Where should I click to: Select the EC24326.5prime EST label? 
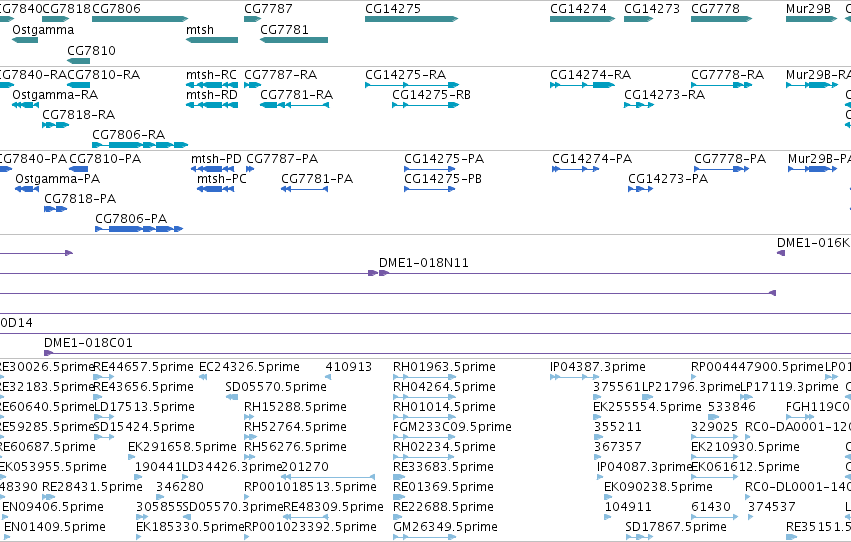pos(249,367)
